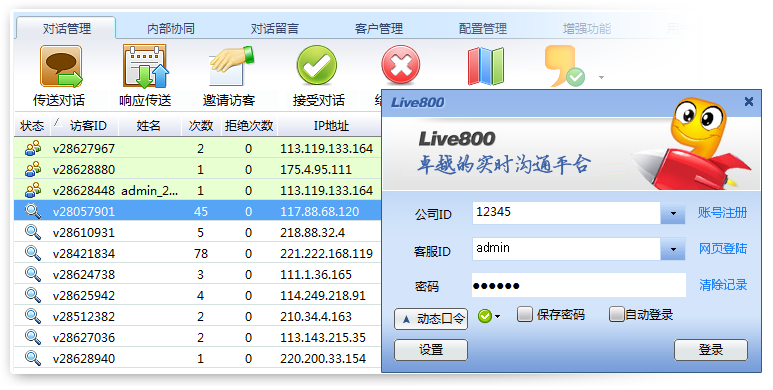This screenshot has height=390, width=773.
Task: Select the IP address 218.88.32.4
Action: 313,232
